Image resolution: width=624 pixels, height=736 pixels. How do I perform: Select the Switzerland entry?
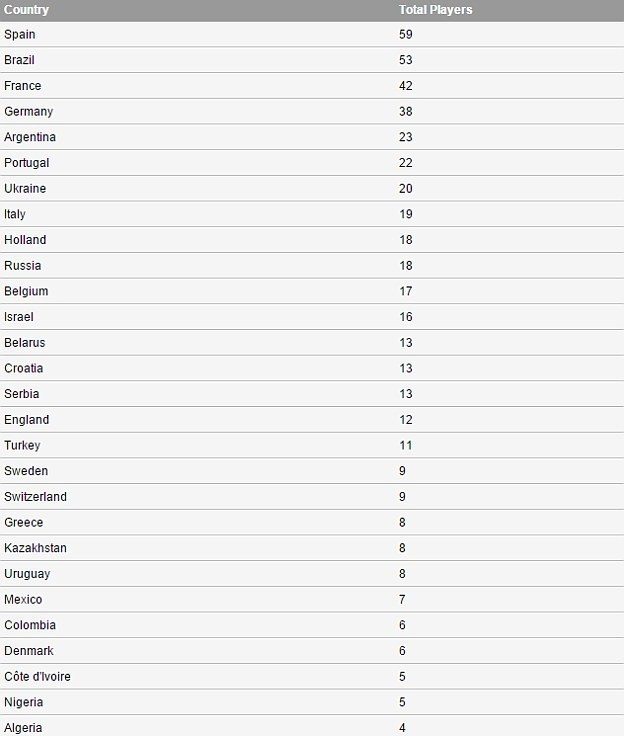click(x=36, y=497)
